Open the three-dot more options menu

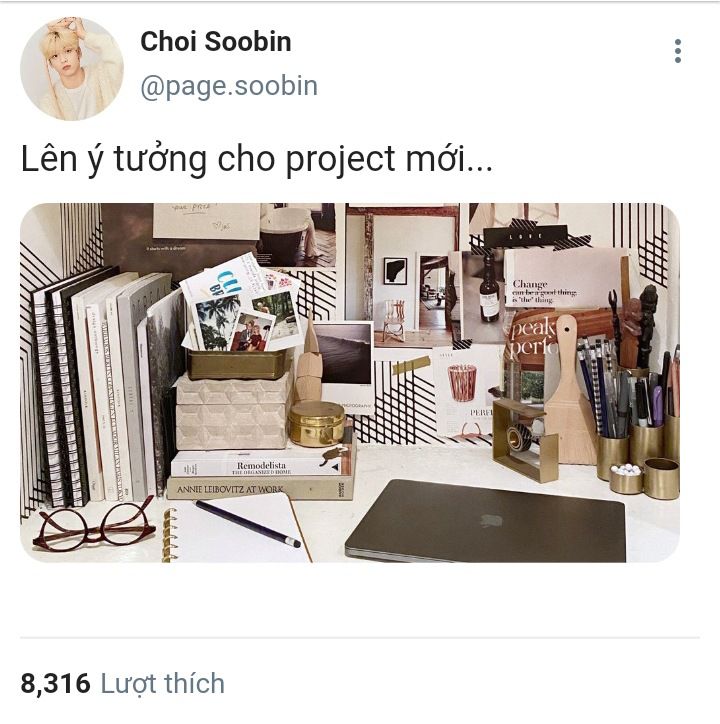678,51
